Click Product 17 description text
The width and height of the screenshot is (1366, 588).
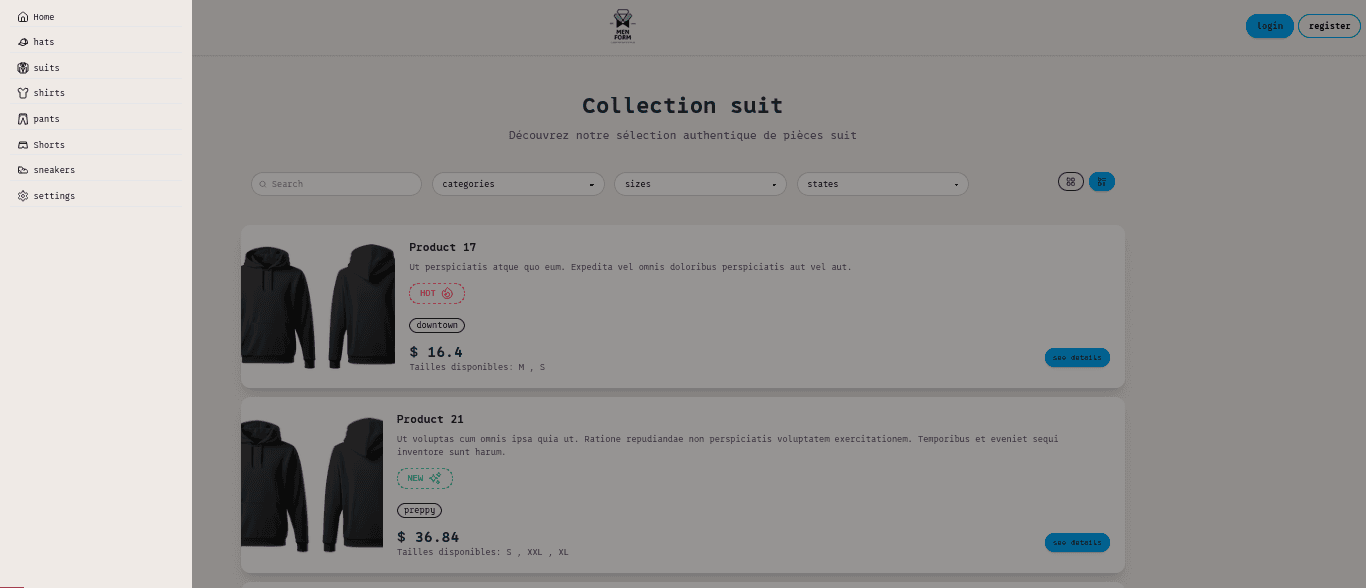point(630,267)
